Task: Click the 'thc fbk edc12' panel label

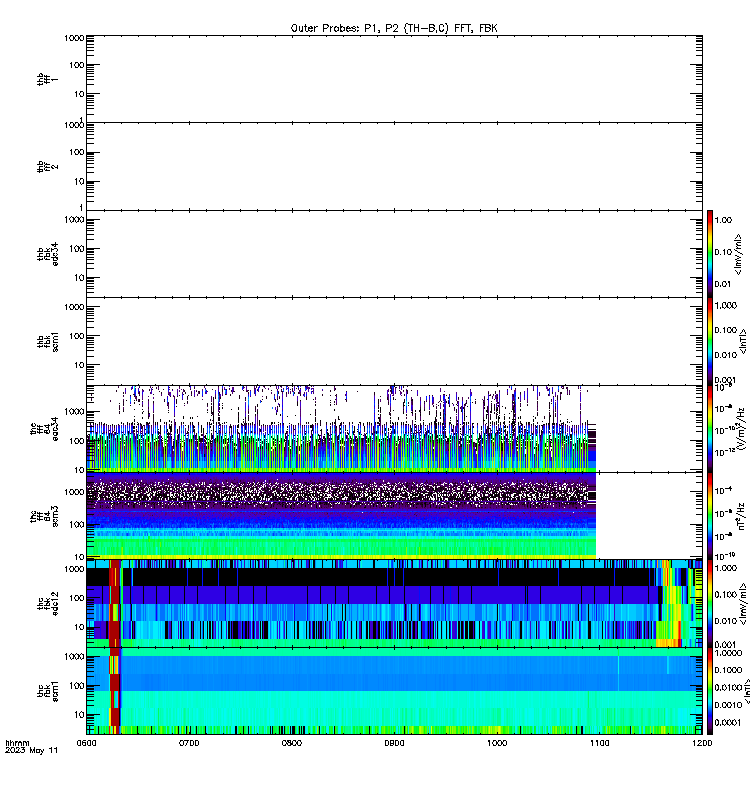Action: tap(47, 604)
